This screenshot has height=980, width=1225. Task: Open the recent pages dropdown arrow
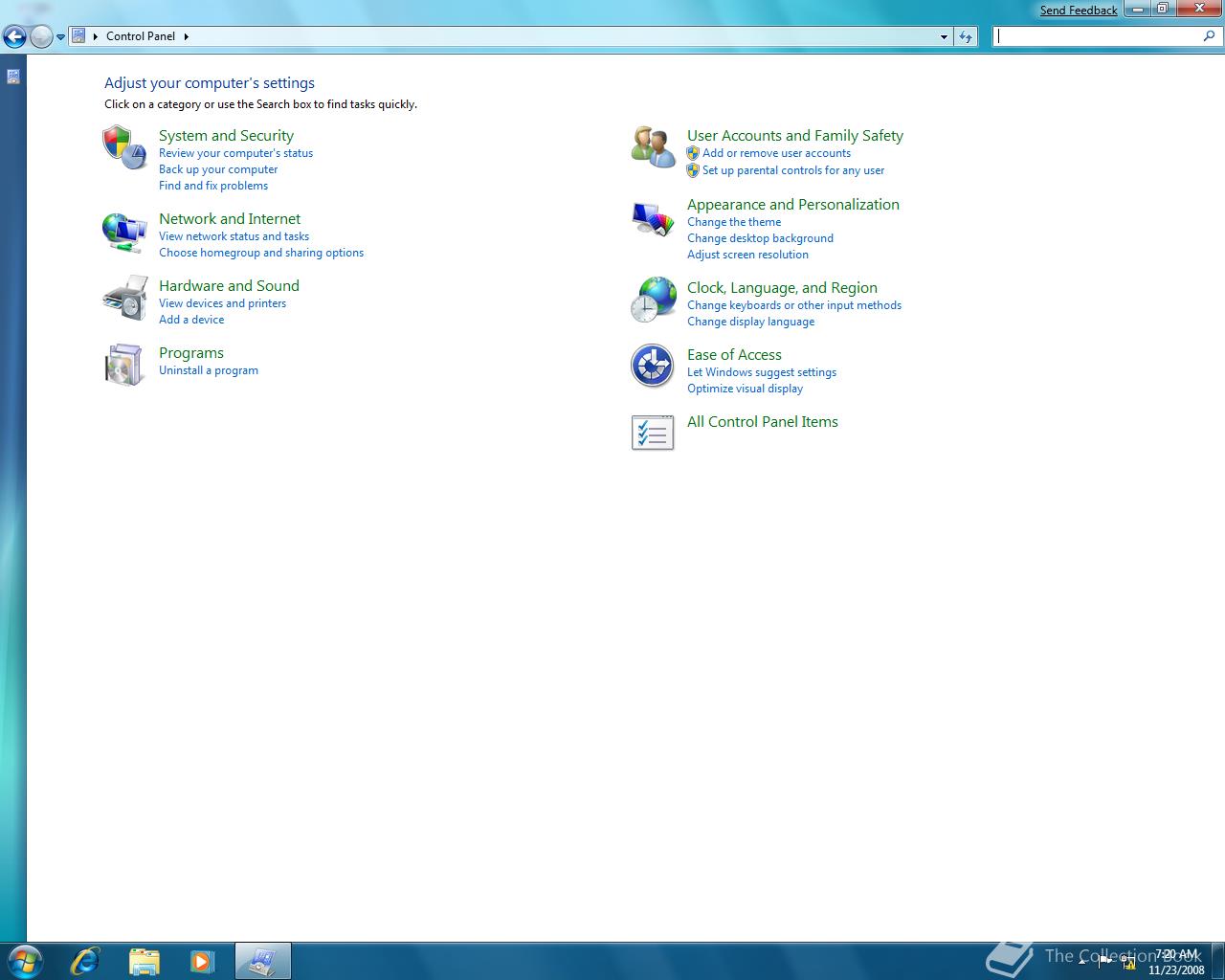click(x=60, y=37)
